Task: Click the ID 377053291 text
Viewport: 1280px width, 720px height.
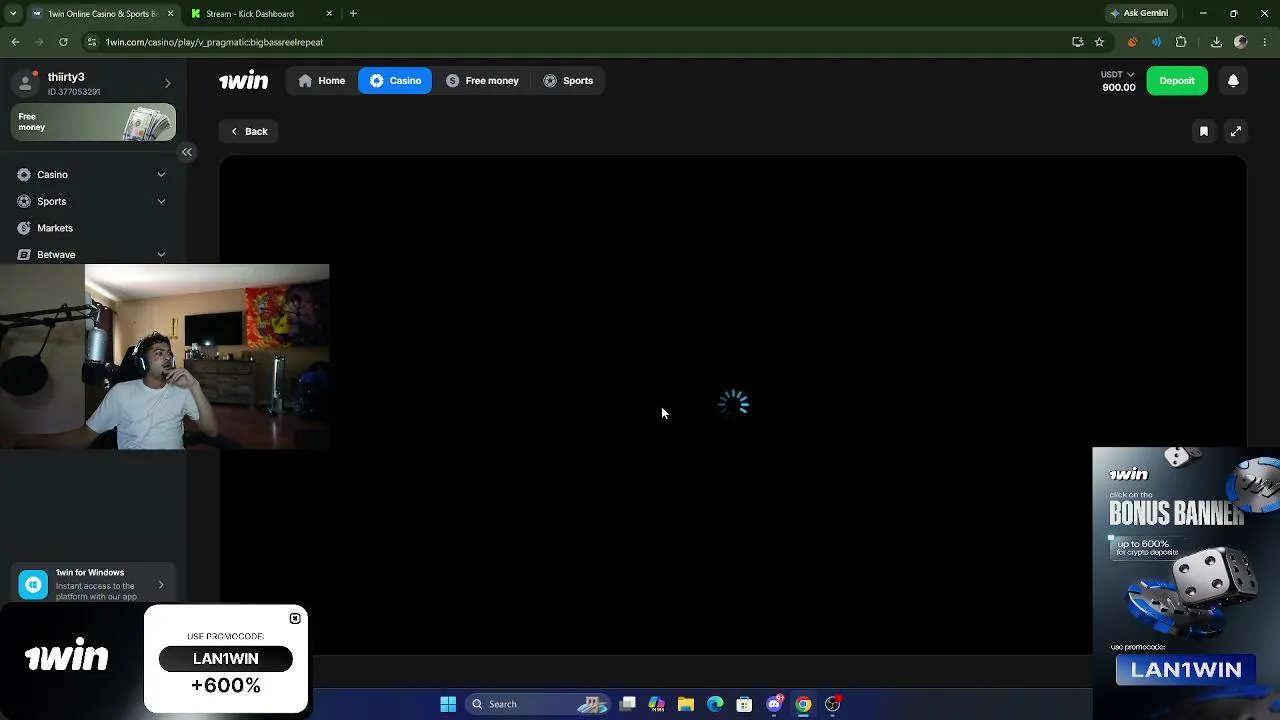Action: pos(74,92)
